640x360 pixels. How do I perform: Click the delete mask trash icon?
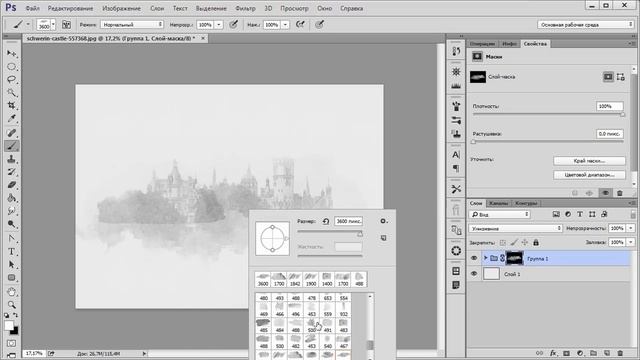[x=620, y=193]
